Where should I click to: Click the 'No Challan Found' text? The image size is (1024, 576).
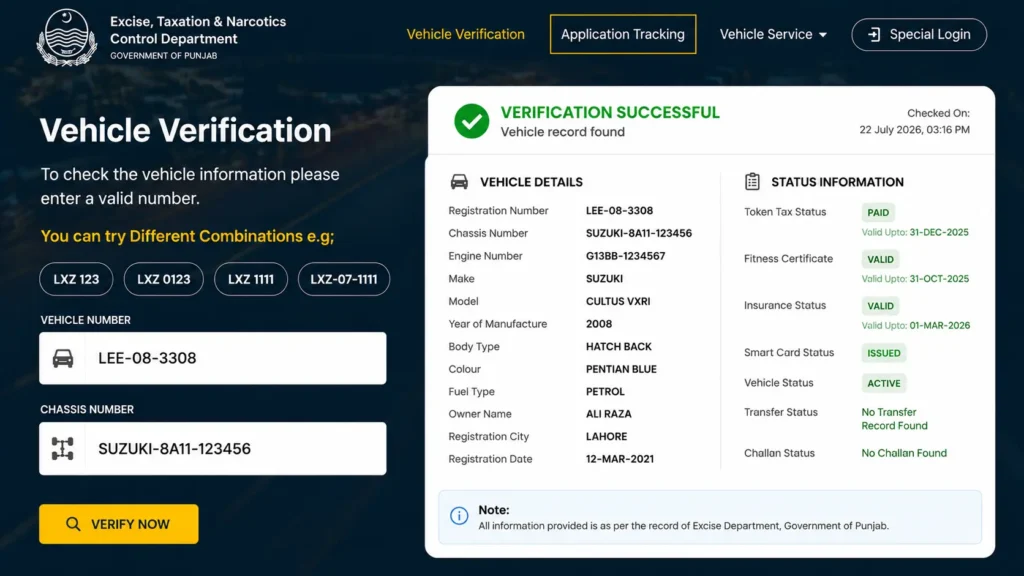coord(904,453)
